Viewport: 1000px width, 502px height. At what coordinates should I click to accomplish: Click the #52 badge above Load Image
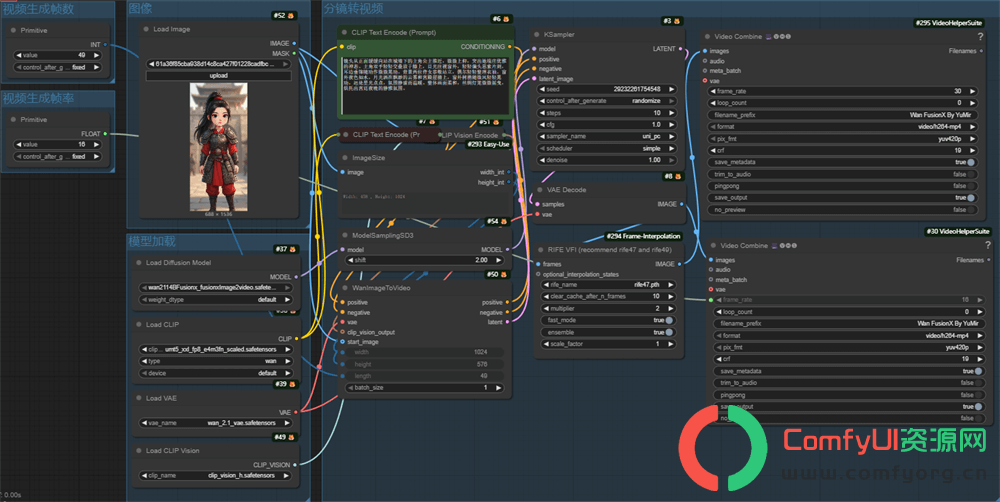[x=284, y=15]
